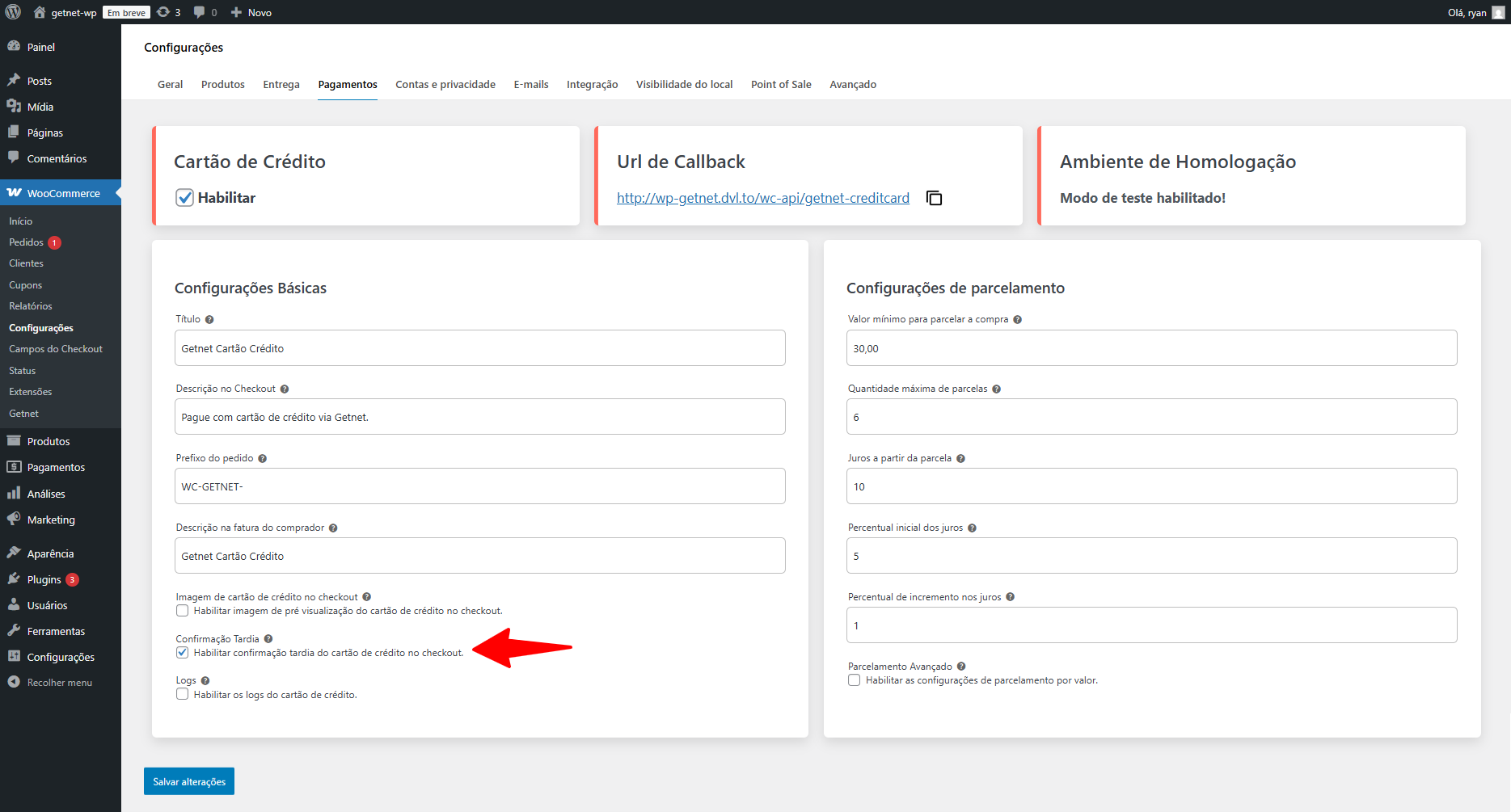Show help for Valor mínimo para parcelar a compra
Viewport: 1511px width, 812px height.
(x=1018, y=319)
